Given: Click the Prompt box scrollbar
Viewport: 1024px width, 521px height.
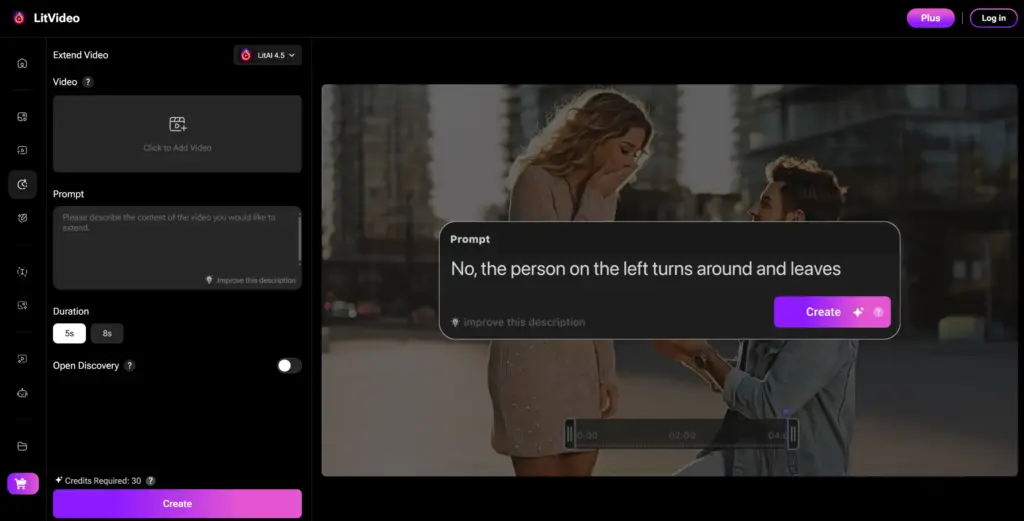Looking at the screenshot, I should click(x=300, y=238).
